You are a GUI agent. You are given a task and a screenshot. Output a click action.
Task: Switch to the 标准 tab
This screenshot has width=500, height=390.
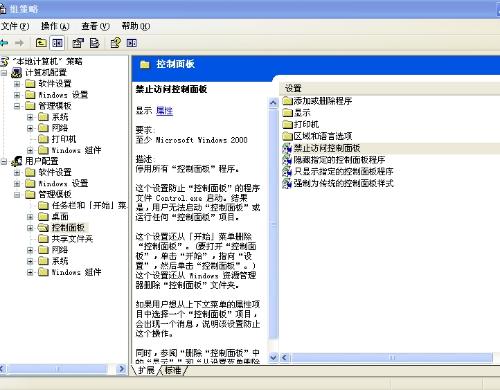point(173,370)
